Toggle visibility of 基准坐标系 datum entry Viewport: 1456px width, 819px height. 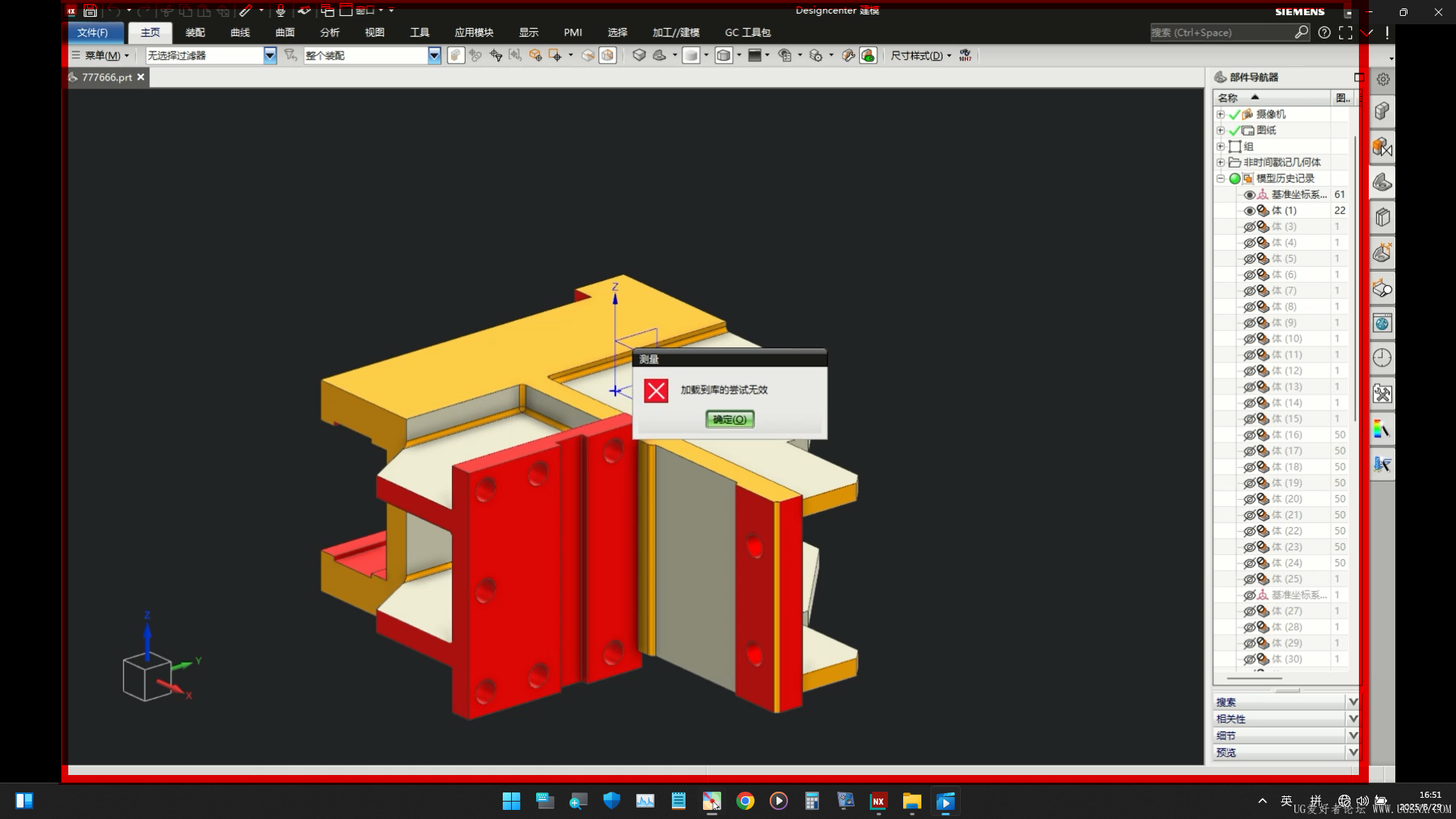click(1249, 195)
